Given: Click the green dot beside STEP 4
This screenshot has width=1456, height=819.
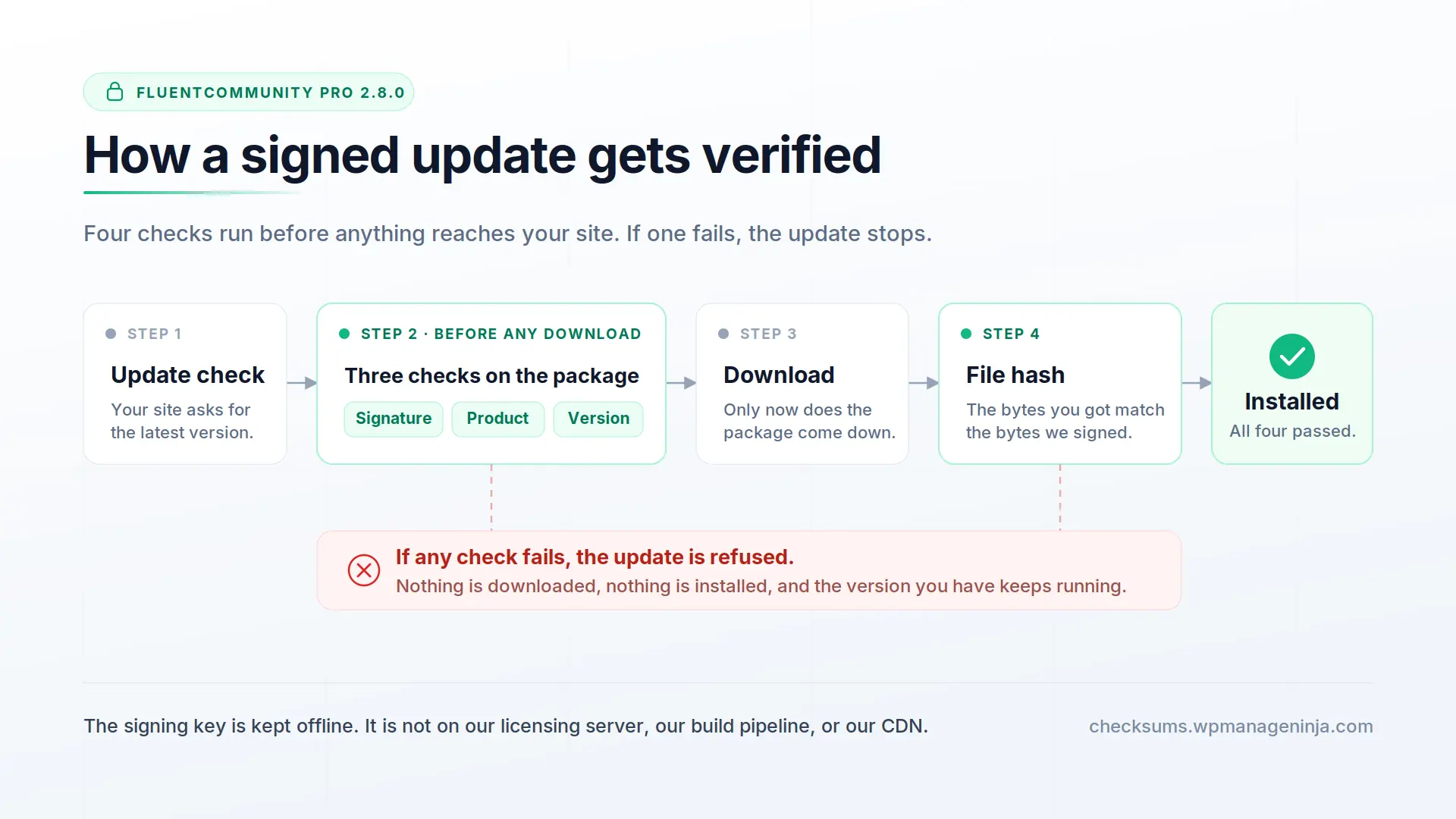Looking at the screenshot, I should click(966, 334).
